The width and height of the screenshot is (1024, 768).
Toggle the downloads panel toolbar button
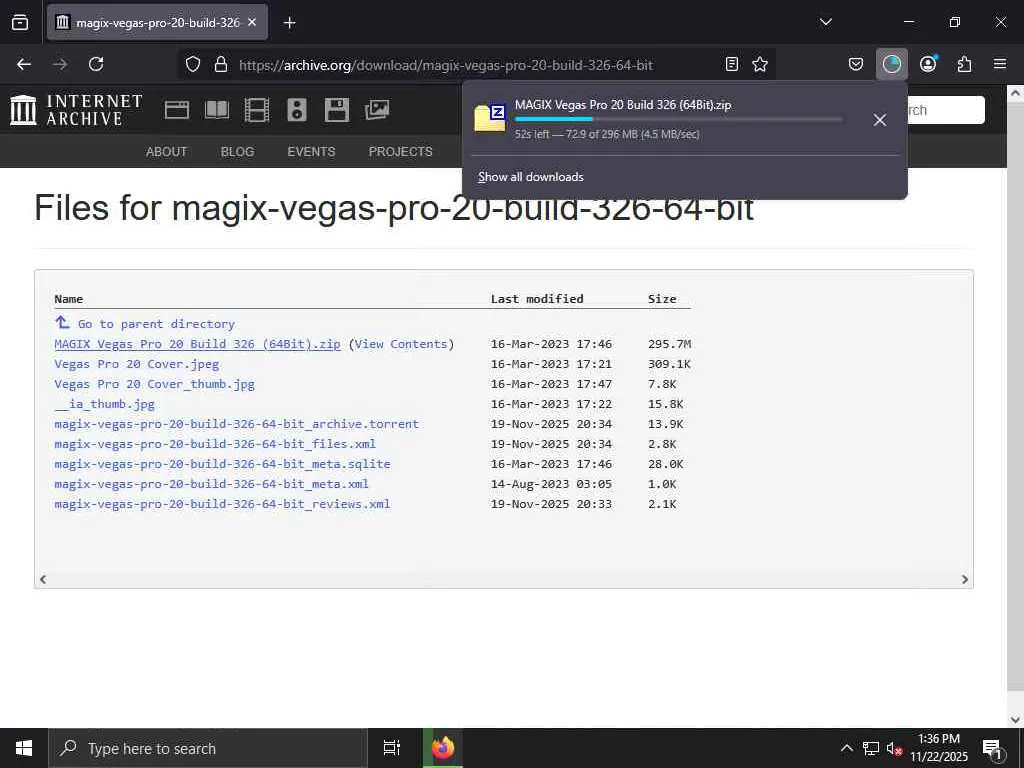[x=891, y=64]
